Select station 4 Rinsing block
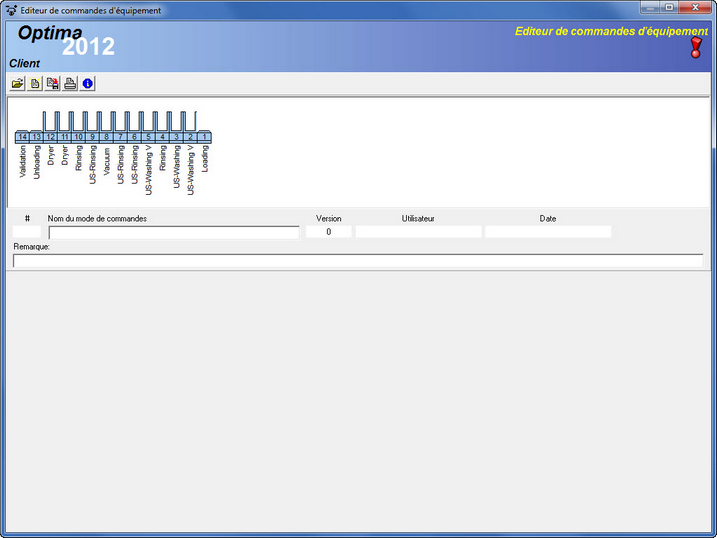This screenshot has width=717, height=538. pyautogui.click(x=162, y=137)
